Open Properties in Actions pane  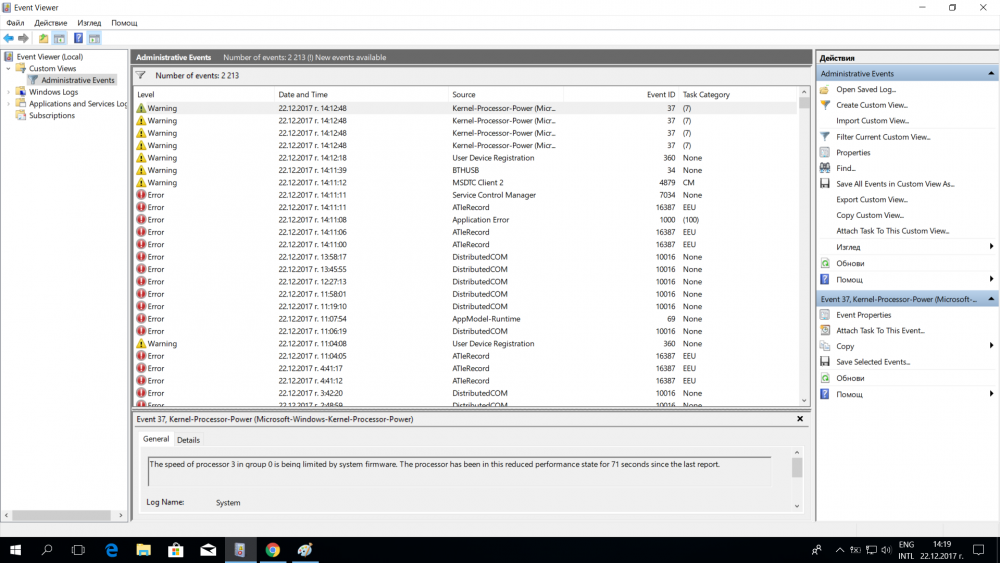tap(853, 152)
